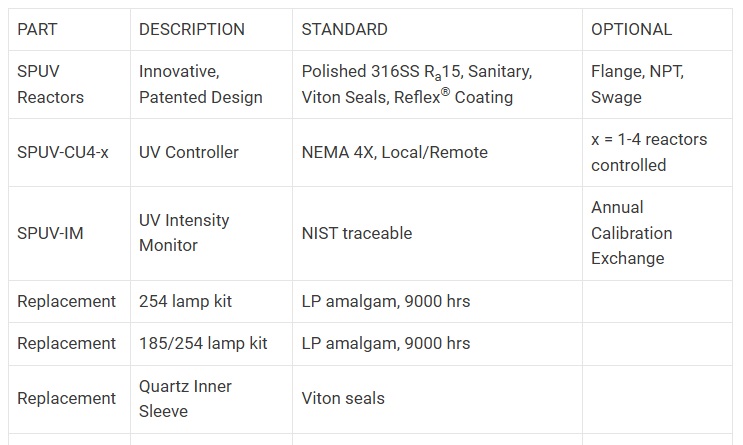Select the UV Controller description cell
Viewport: 743px width, 445px height.
(x=189, y=152)
